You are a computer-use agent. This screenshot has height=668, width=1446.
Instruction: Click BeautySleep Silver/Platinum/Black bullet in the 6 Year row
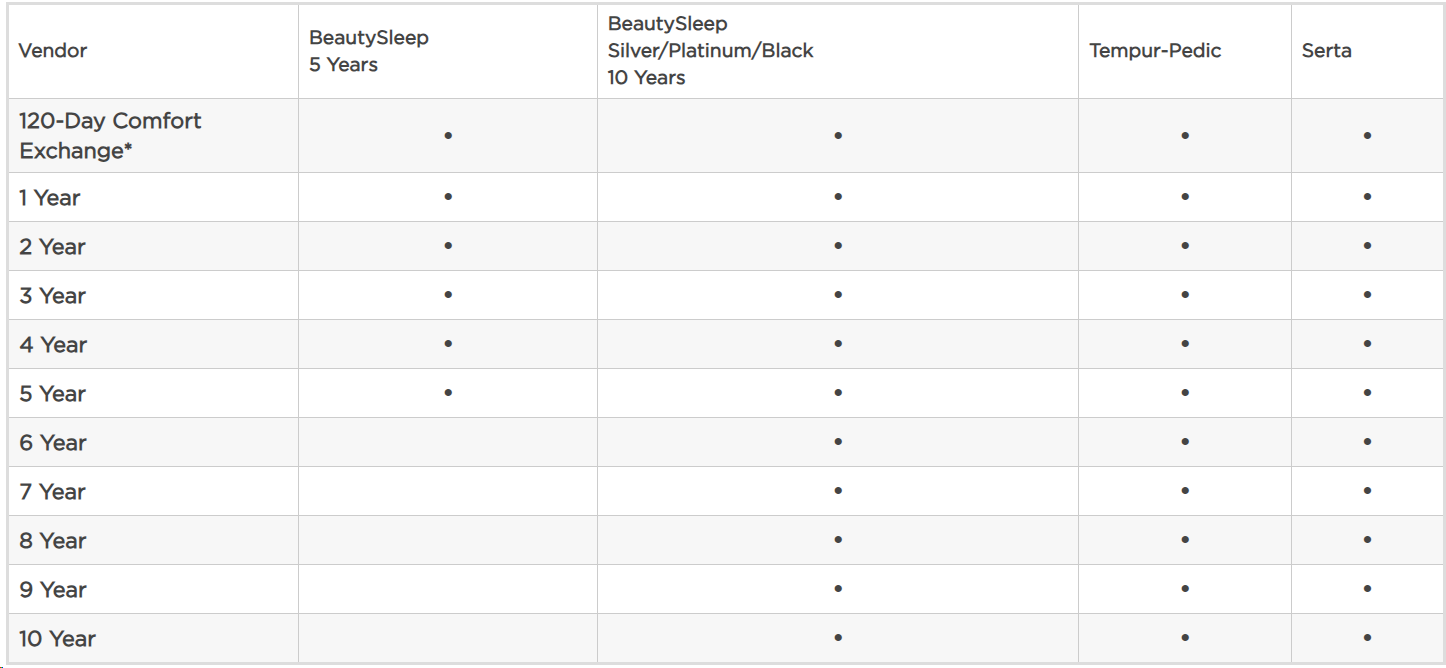pyautogui.click(x=838, y=442)
